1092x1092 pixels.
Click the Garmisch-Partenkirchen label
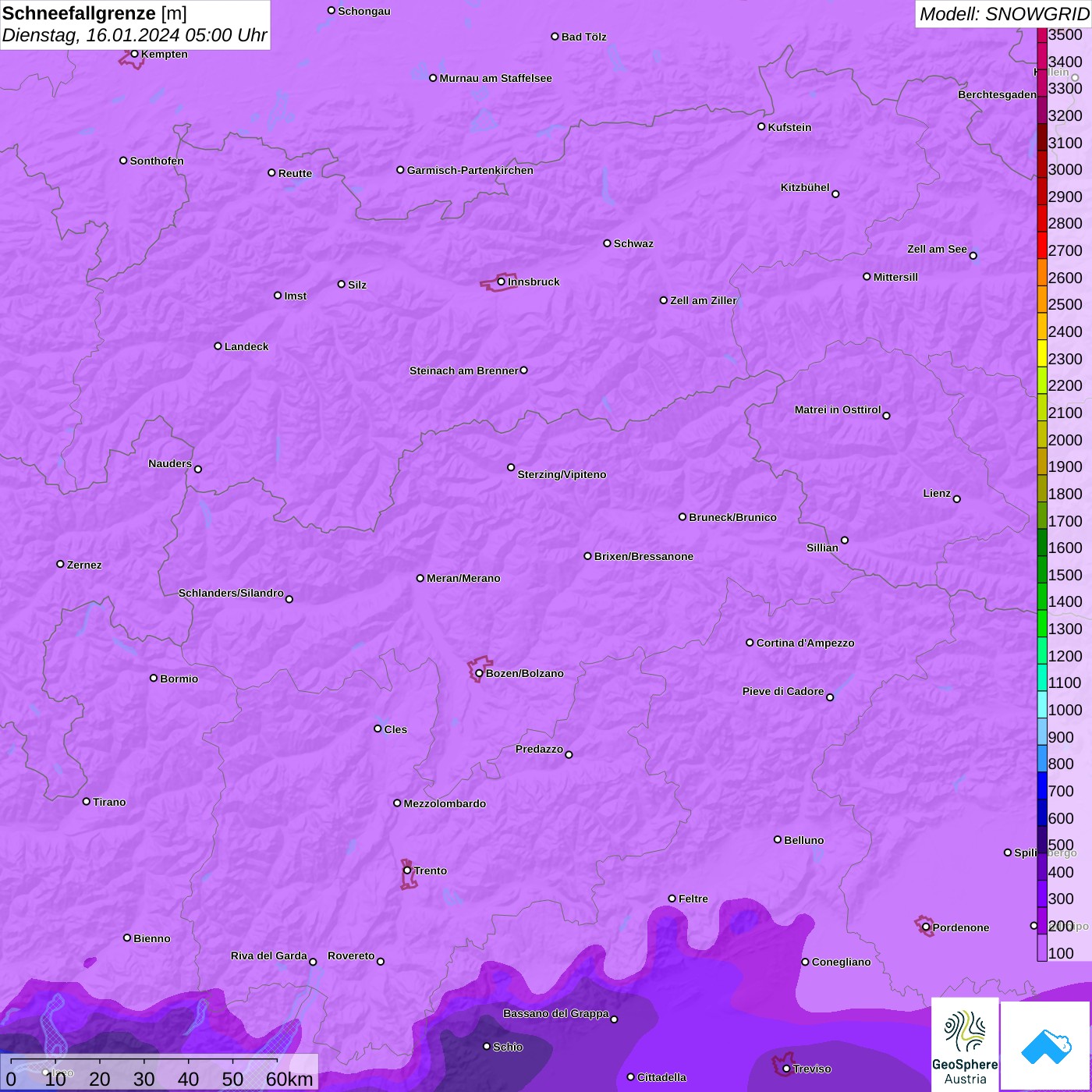coord(470,170)
